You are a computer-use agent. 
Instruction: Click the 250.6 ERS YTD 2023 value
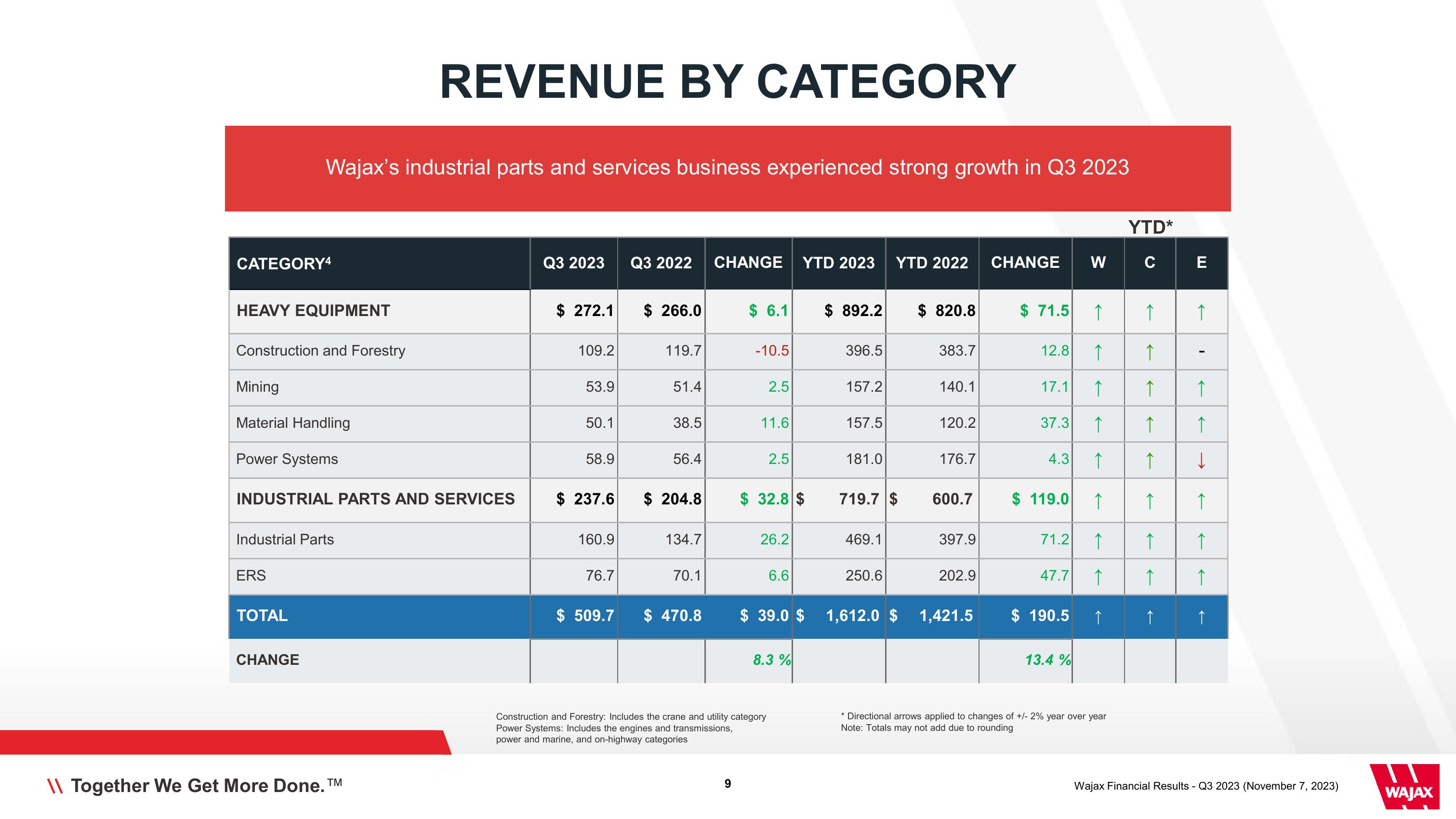coord(864,576)
